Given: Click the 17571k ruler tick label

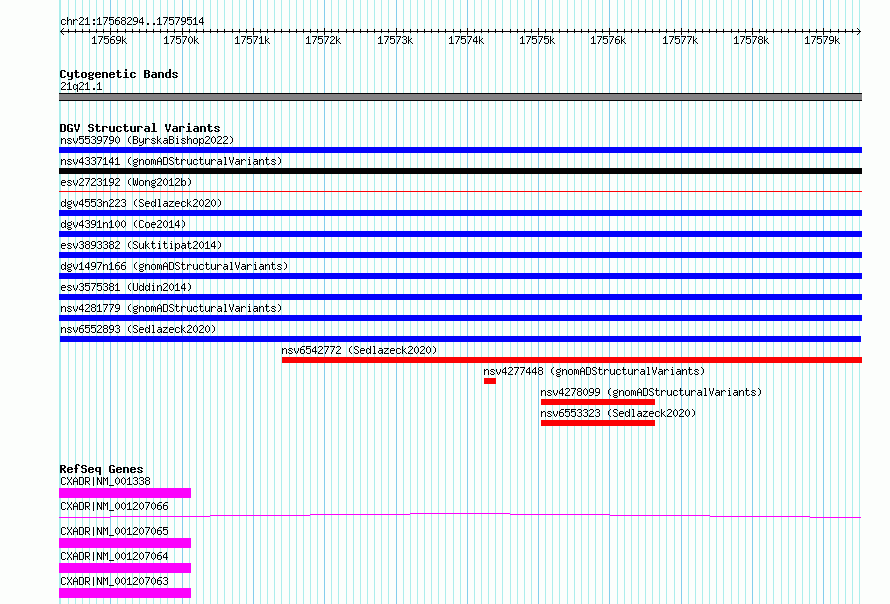Looking at the screenshot, I should 252,40.
